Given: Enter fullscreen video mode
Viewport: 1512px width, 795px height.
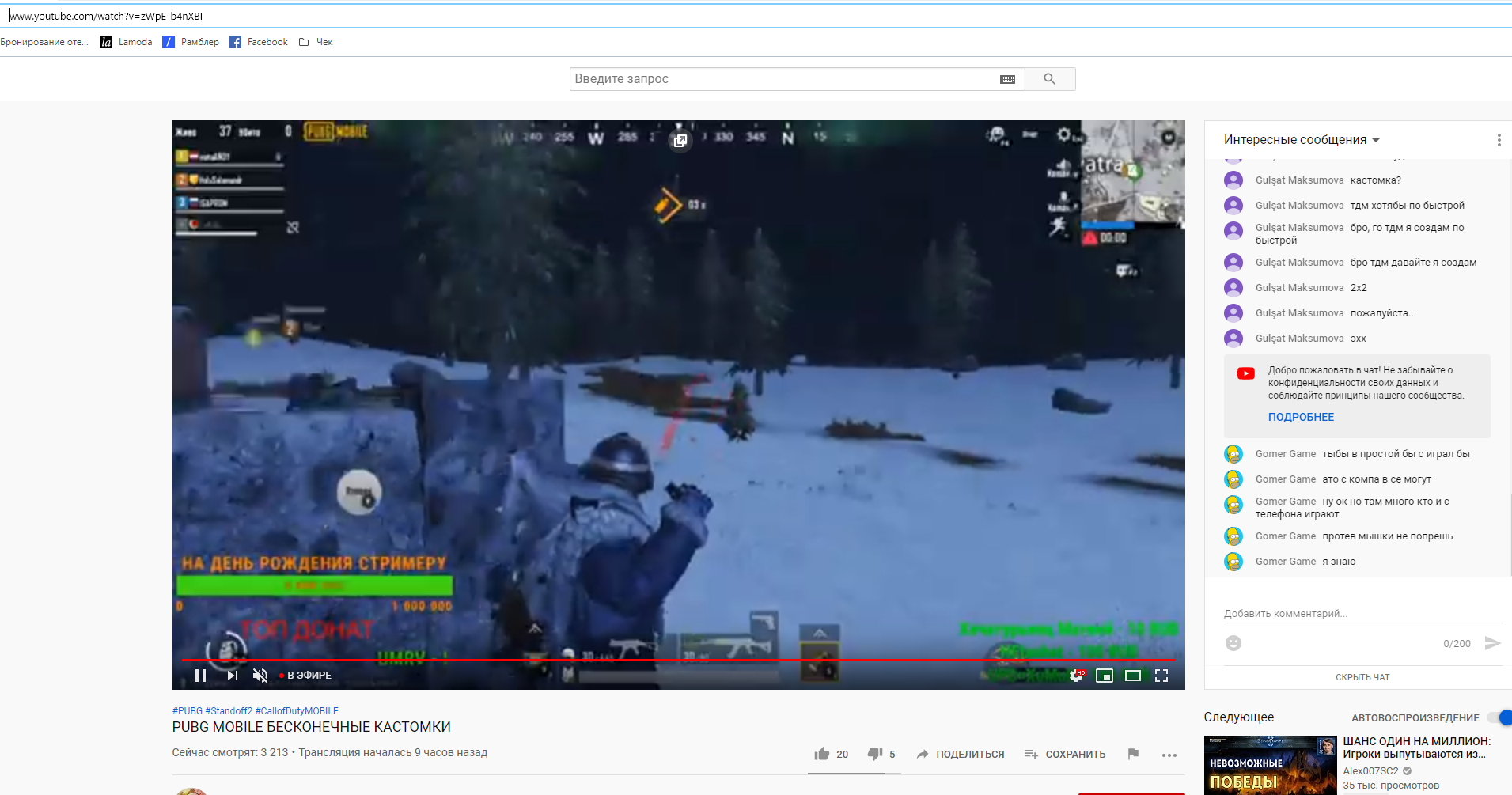Looking at the screenshot, I should 1161,676.
